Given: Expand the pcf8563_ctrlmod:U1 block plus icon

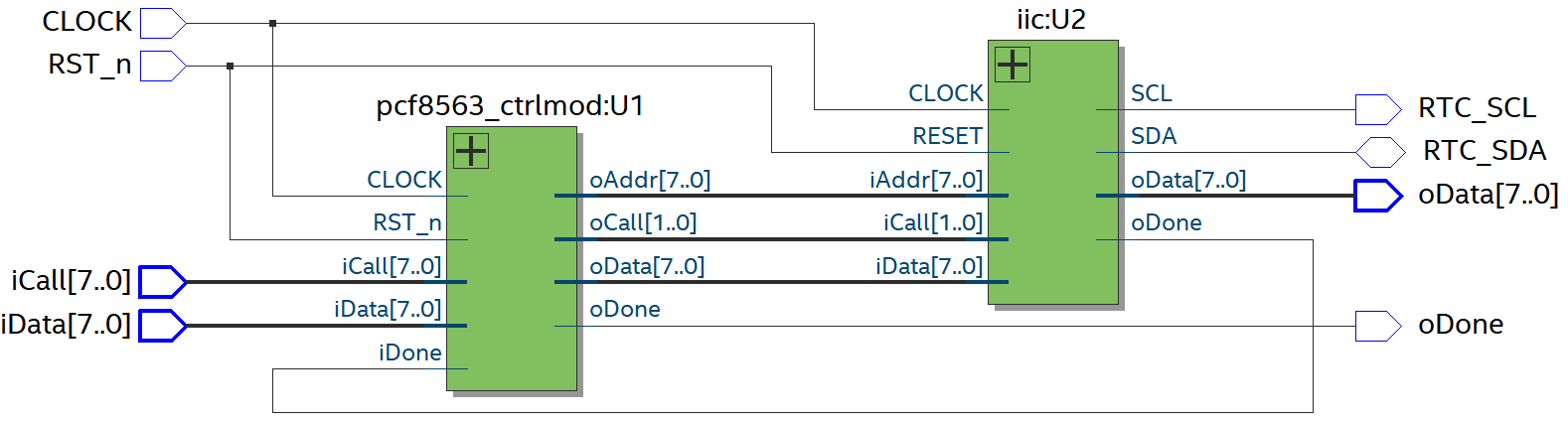Looking at the screenshot, I should pos(470,151).
